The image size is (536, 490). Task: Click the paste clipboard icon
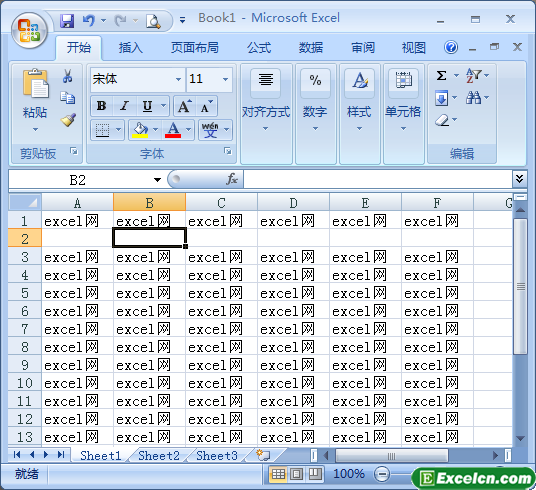pyautogui.click(x=36, y=83)
